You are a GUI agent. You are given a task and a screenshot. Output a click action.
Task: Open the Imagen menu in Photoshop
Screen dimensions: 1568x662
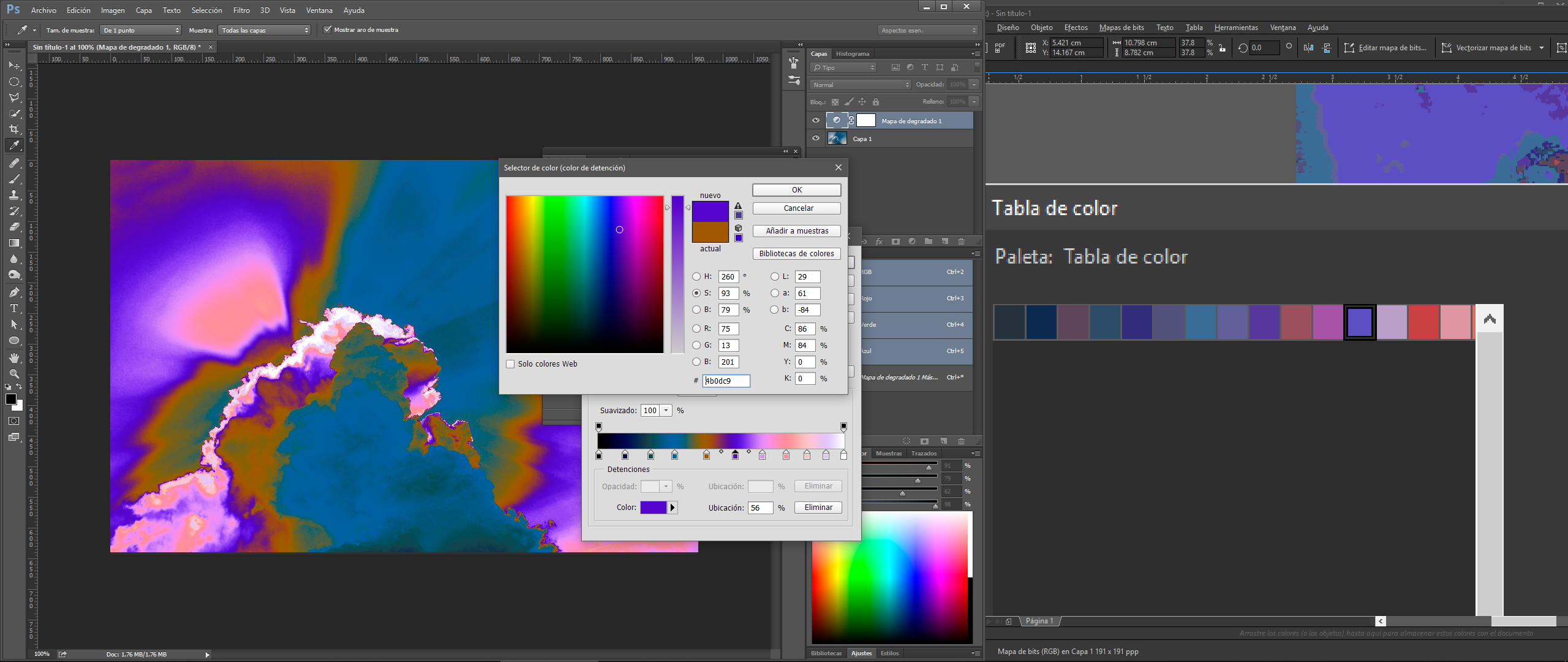[113, 10]
